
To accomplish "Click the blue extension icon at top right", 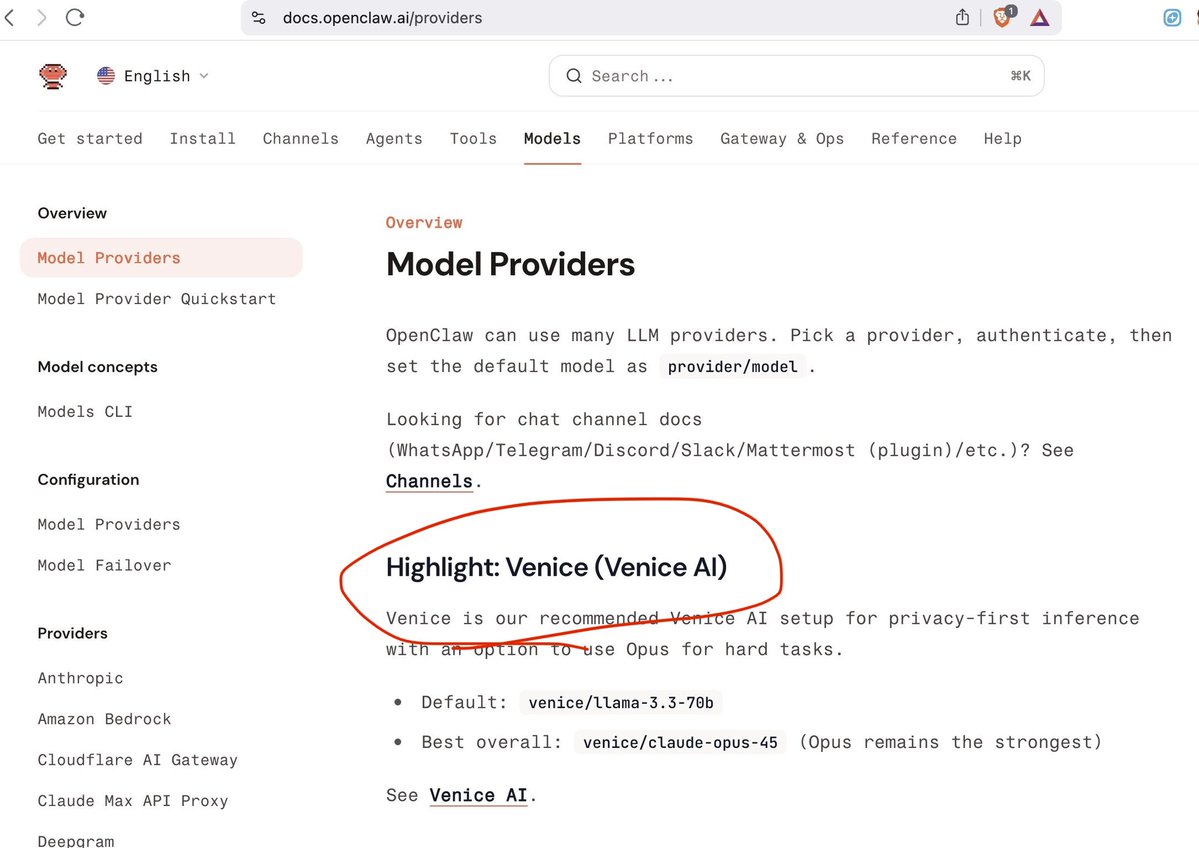I will point(1173,17).
